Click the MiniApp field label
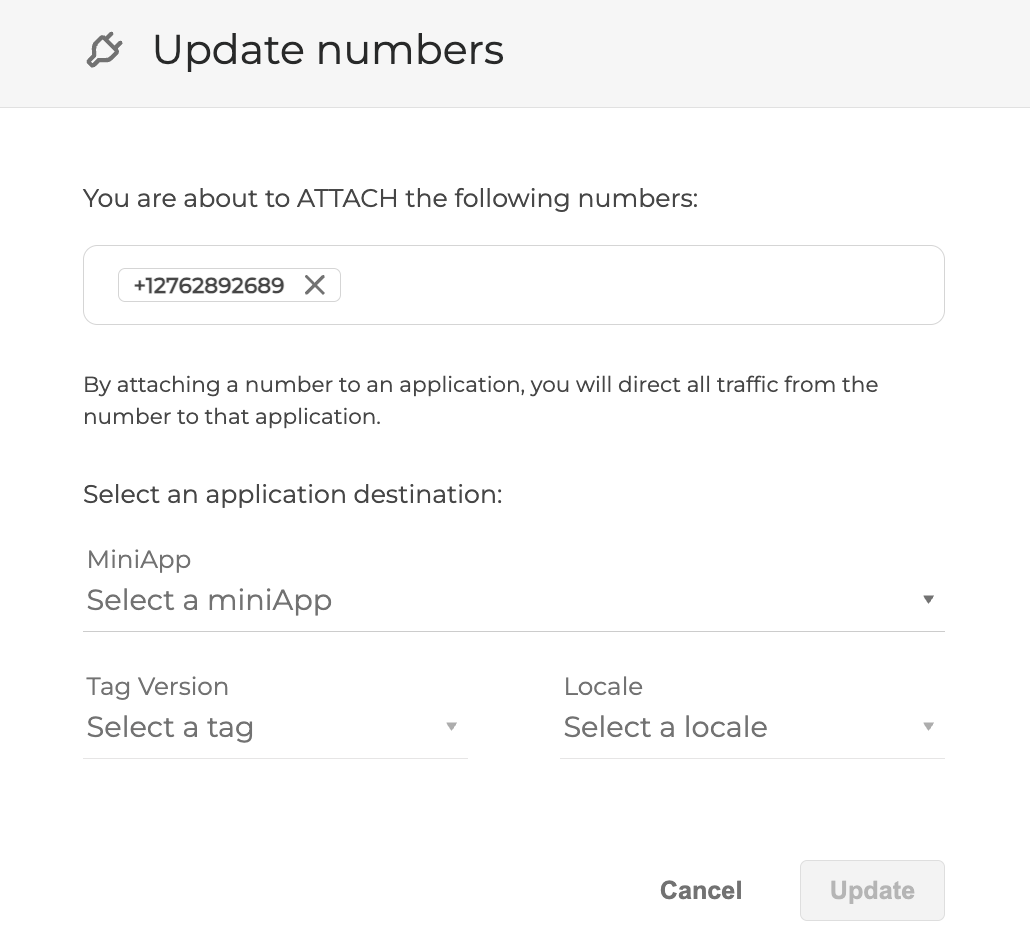Viewport: 1030px width, 944px height. point(139,559)
